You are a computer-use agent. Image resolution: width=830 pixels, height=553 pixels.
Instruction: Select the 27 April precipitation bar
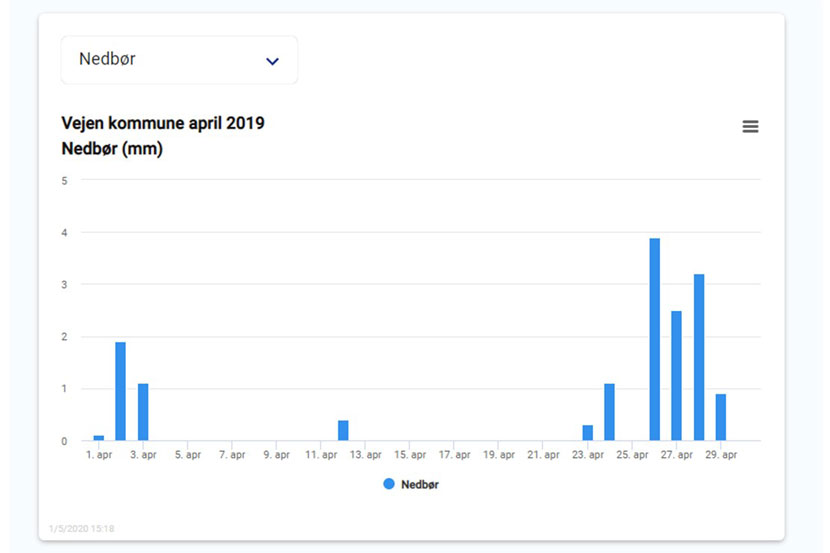coord(676,376)
